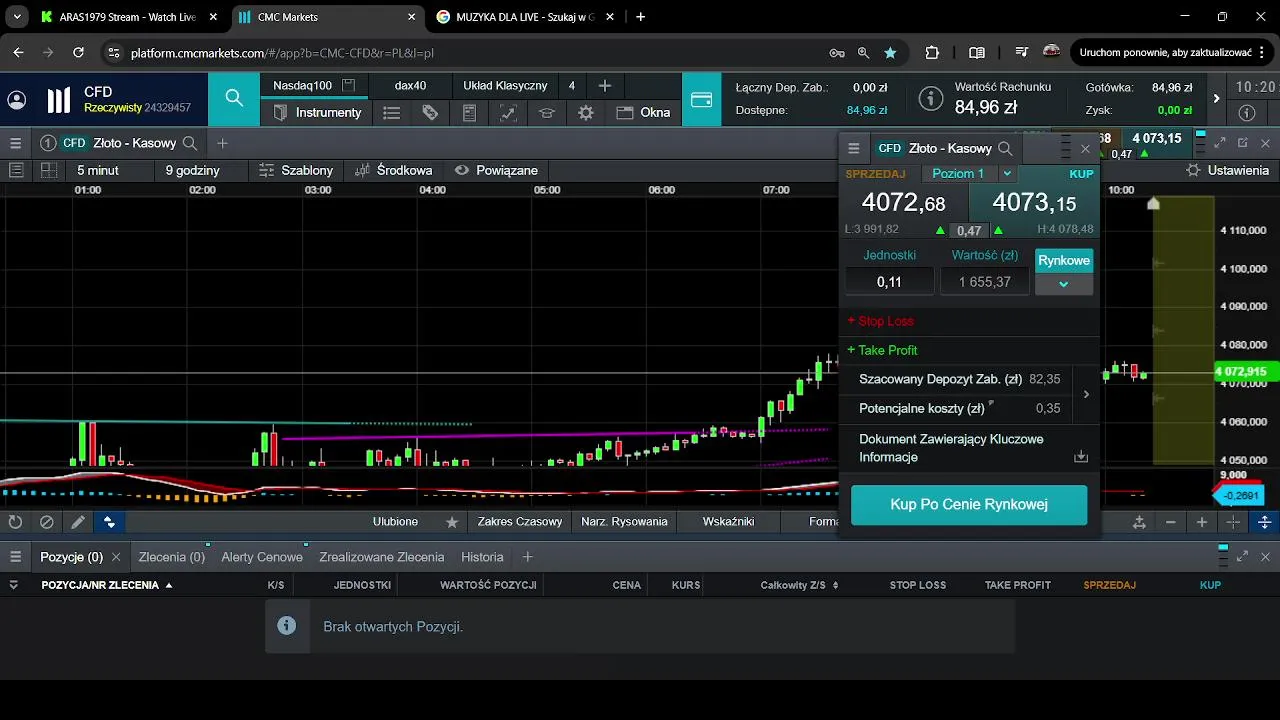Click the clear drawings circle-slash icon

(x=46, y=522)
